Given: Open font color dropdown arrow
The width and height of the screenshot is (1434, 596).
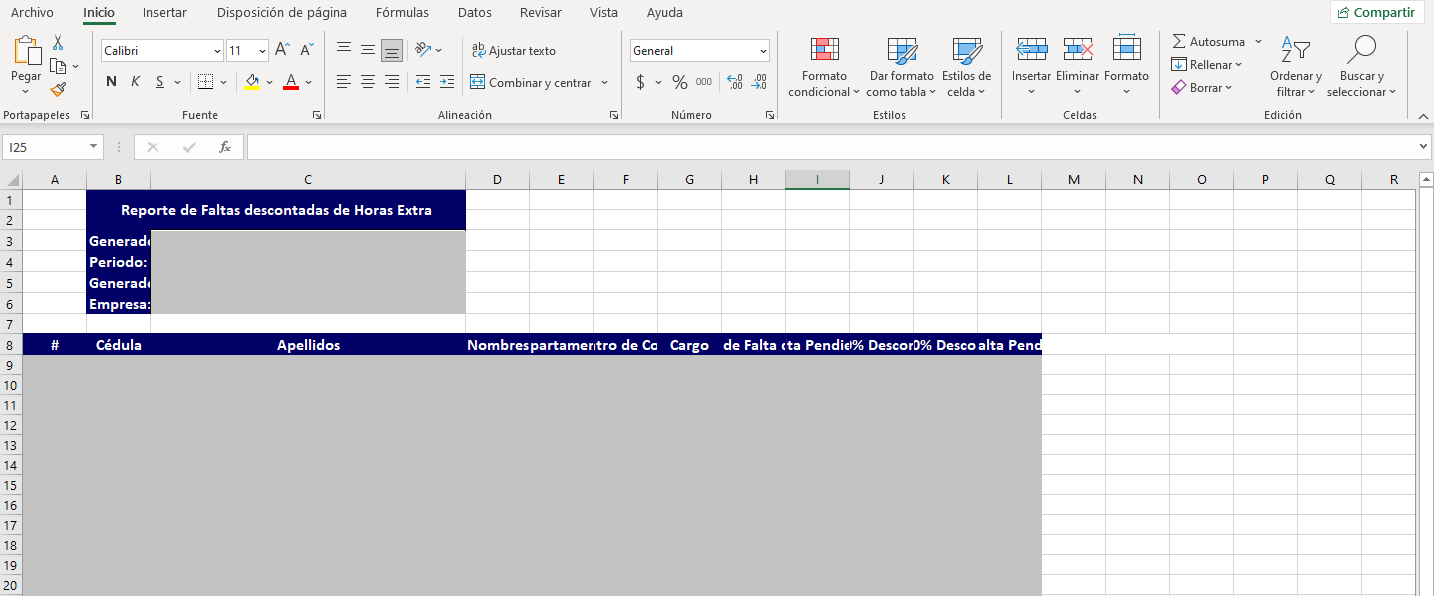Looking at the screenshot, I should [x=309, y=82].
